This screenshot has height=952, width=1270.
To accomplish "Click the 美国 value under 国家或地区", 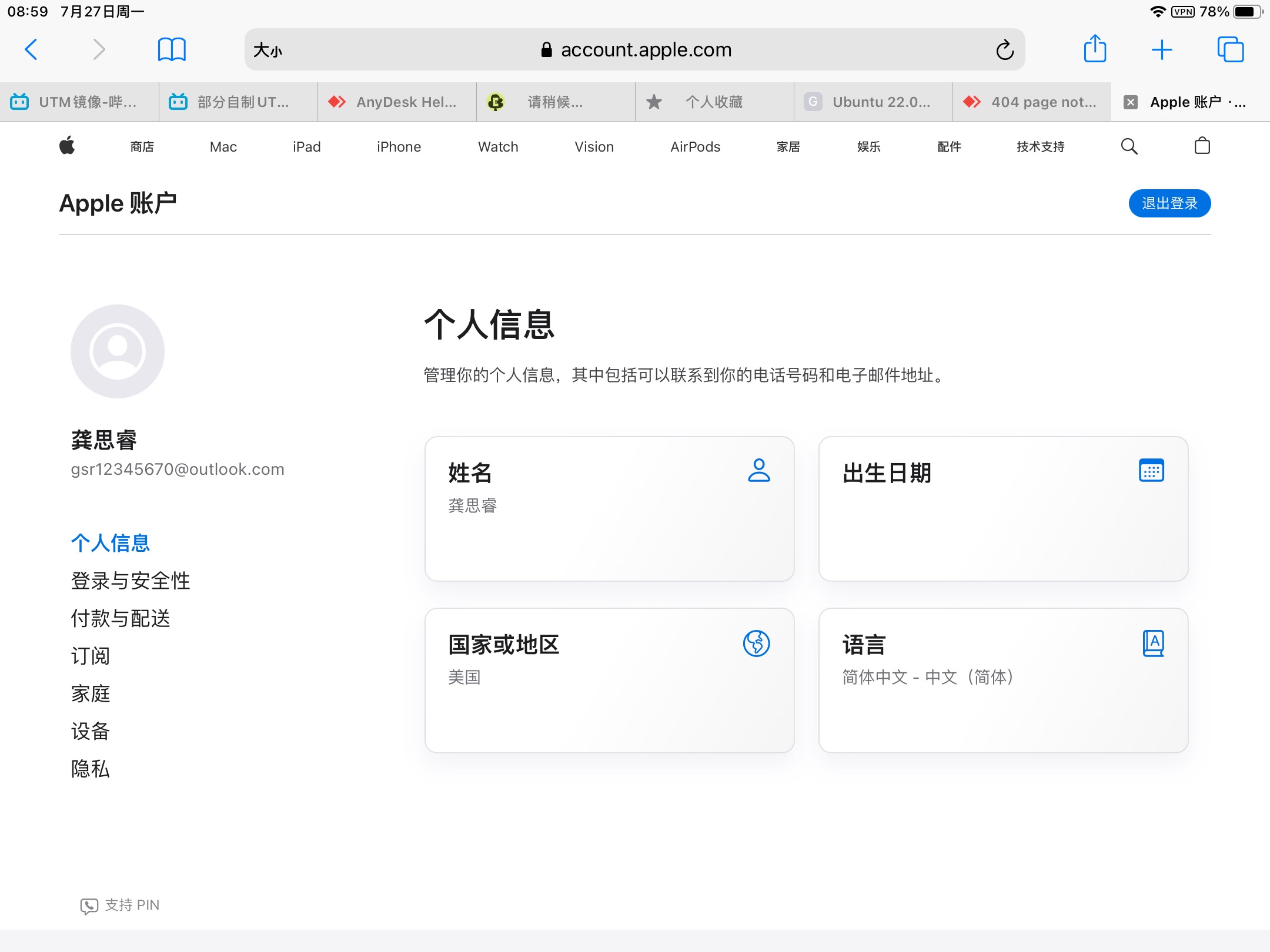I will (464, 677).
